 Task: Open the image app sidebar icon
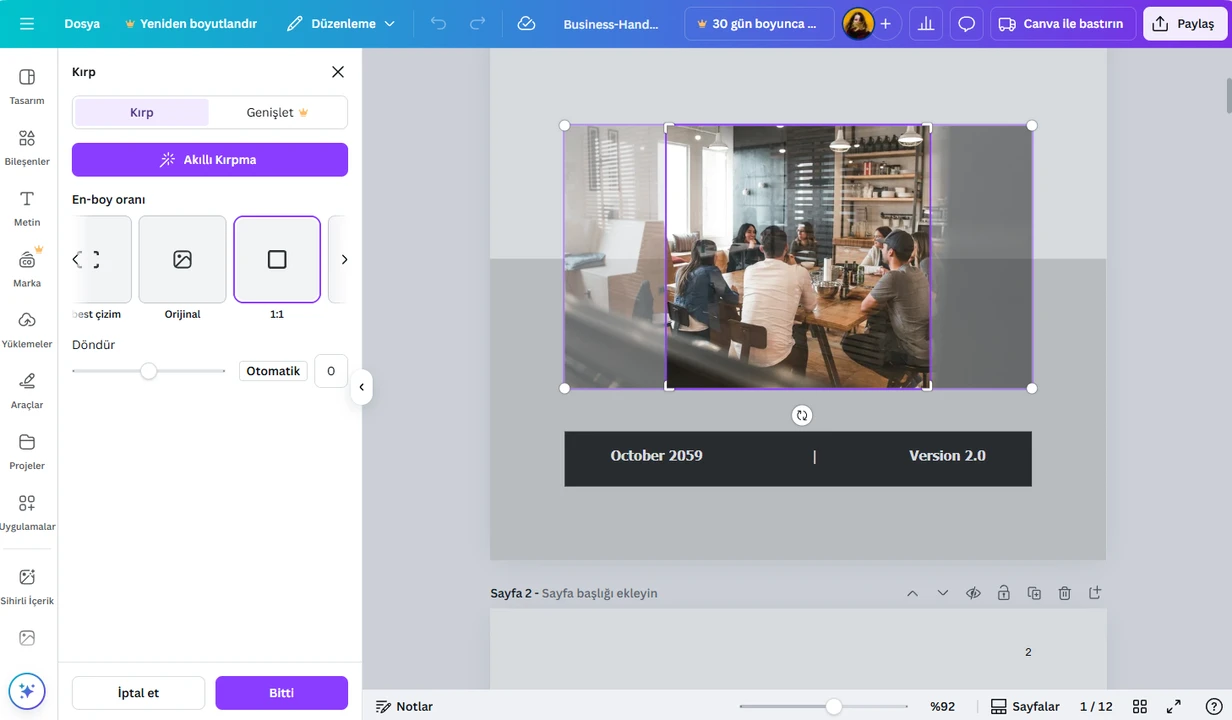(x=27, y=638)
